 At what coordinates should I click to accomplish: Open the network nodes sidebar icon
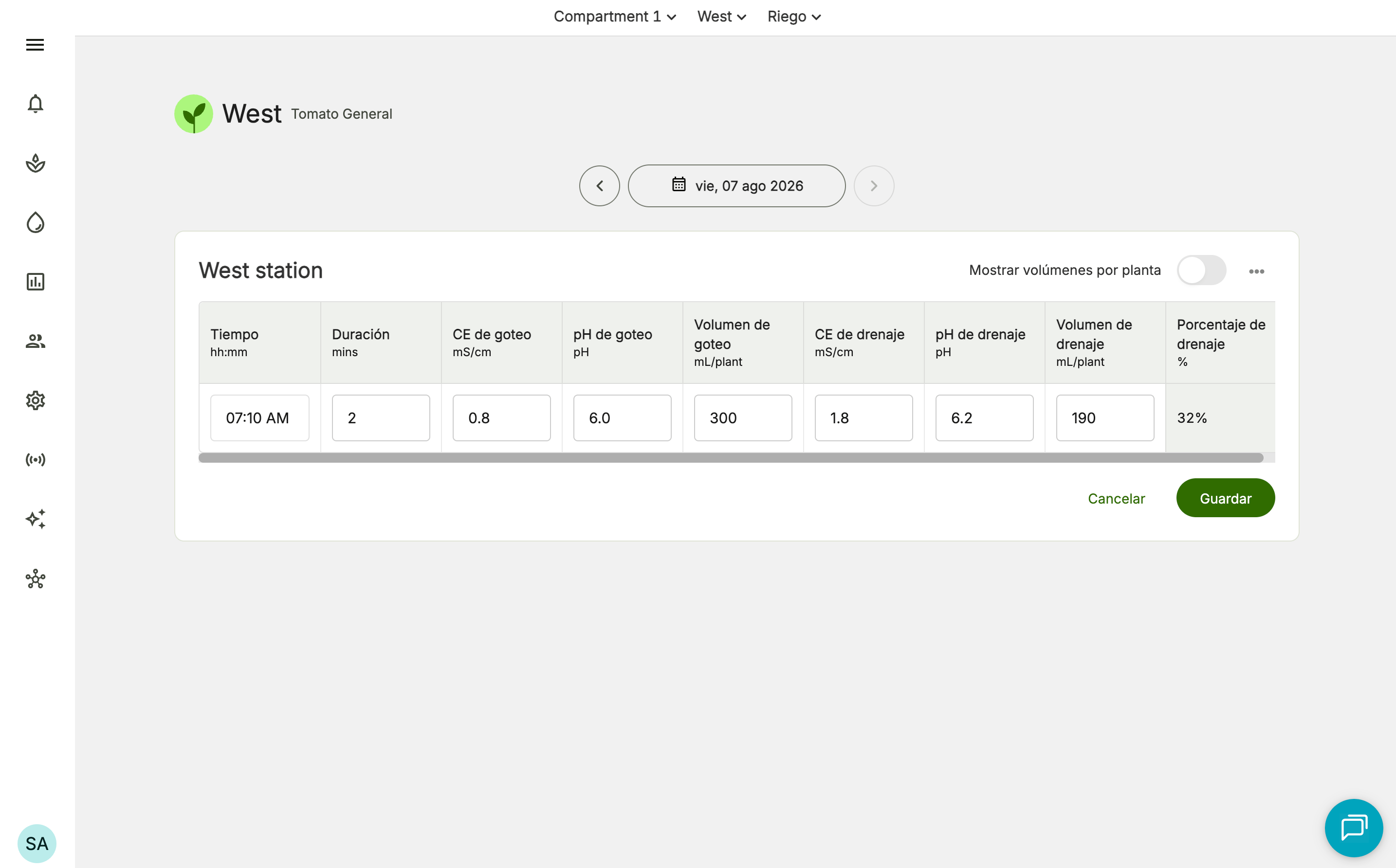pos(35,579)
